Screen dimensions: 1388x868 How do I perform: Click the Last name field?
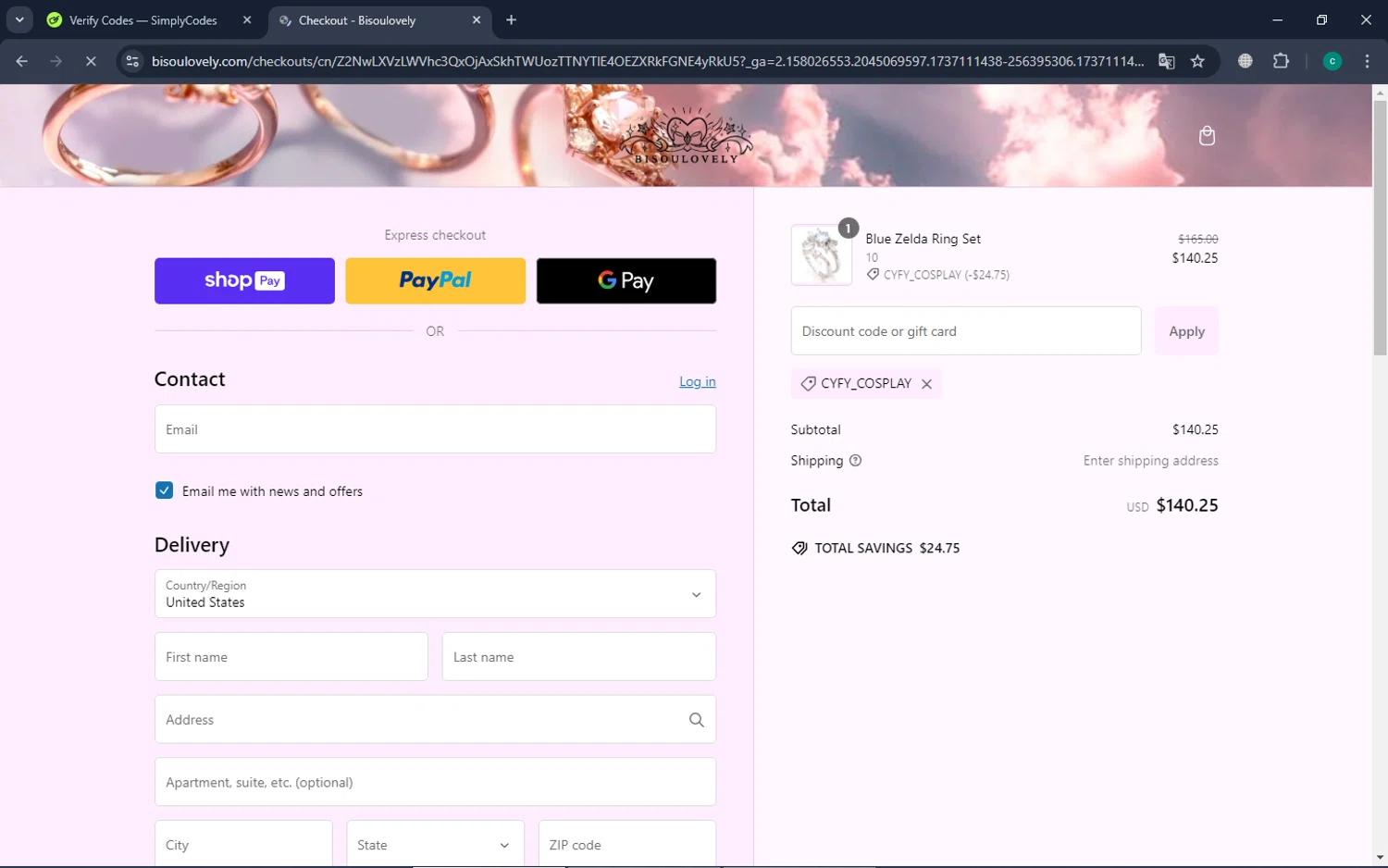(x=579, y=657)
